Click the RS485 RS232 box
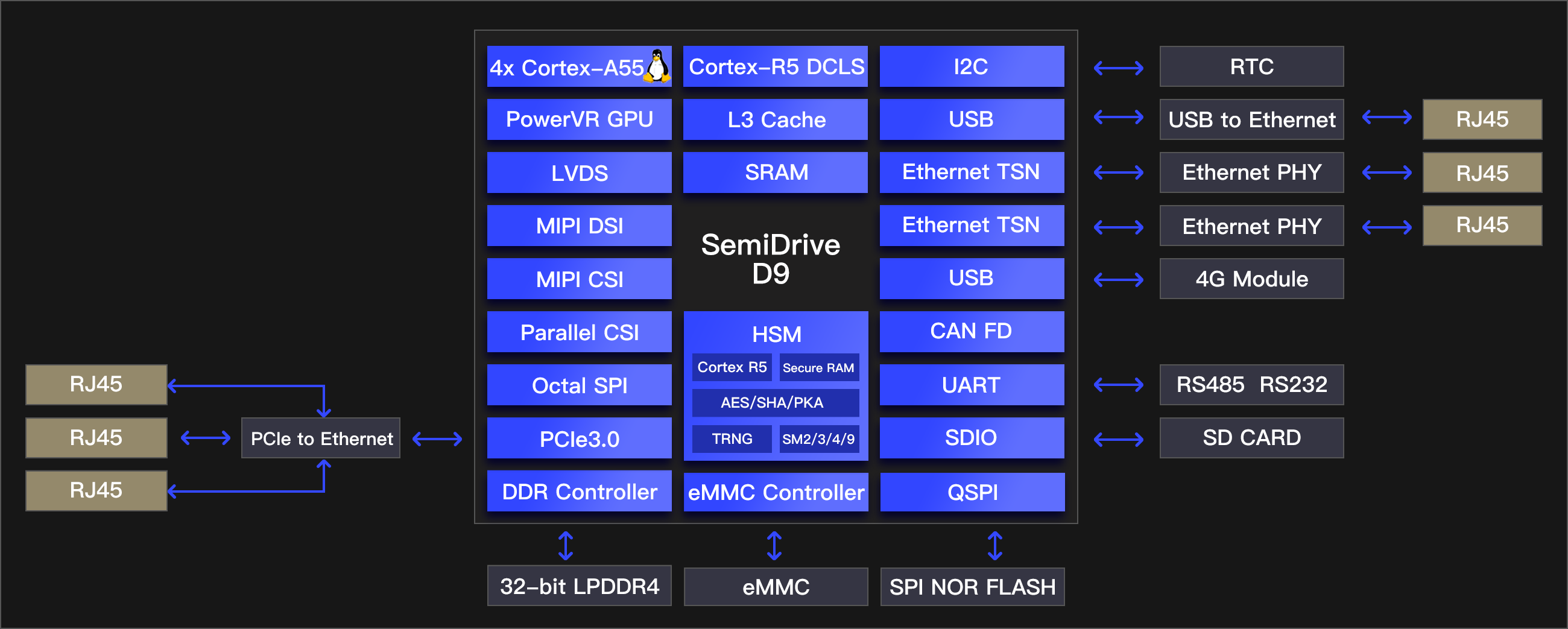Viewport: 1568px width, 629px height. point(1251,385)
